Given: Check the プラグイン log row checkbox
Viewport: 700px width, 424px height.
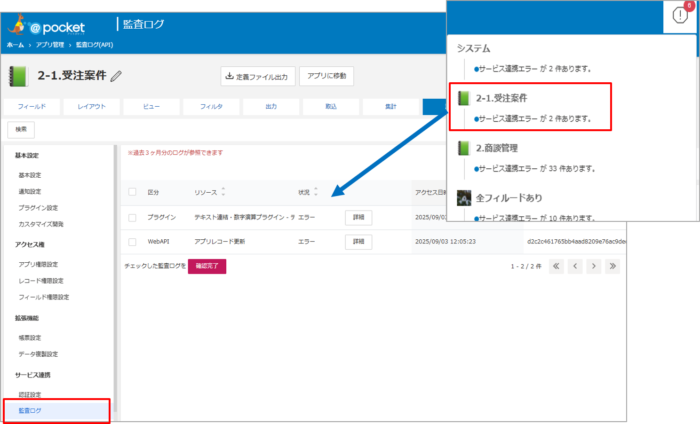Looking at the screenshot, I should click(x=133, y=216).
